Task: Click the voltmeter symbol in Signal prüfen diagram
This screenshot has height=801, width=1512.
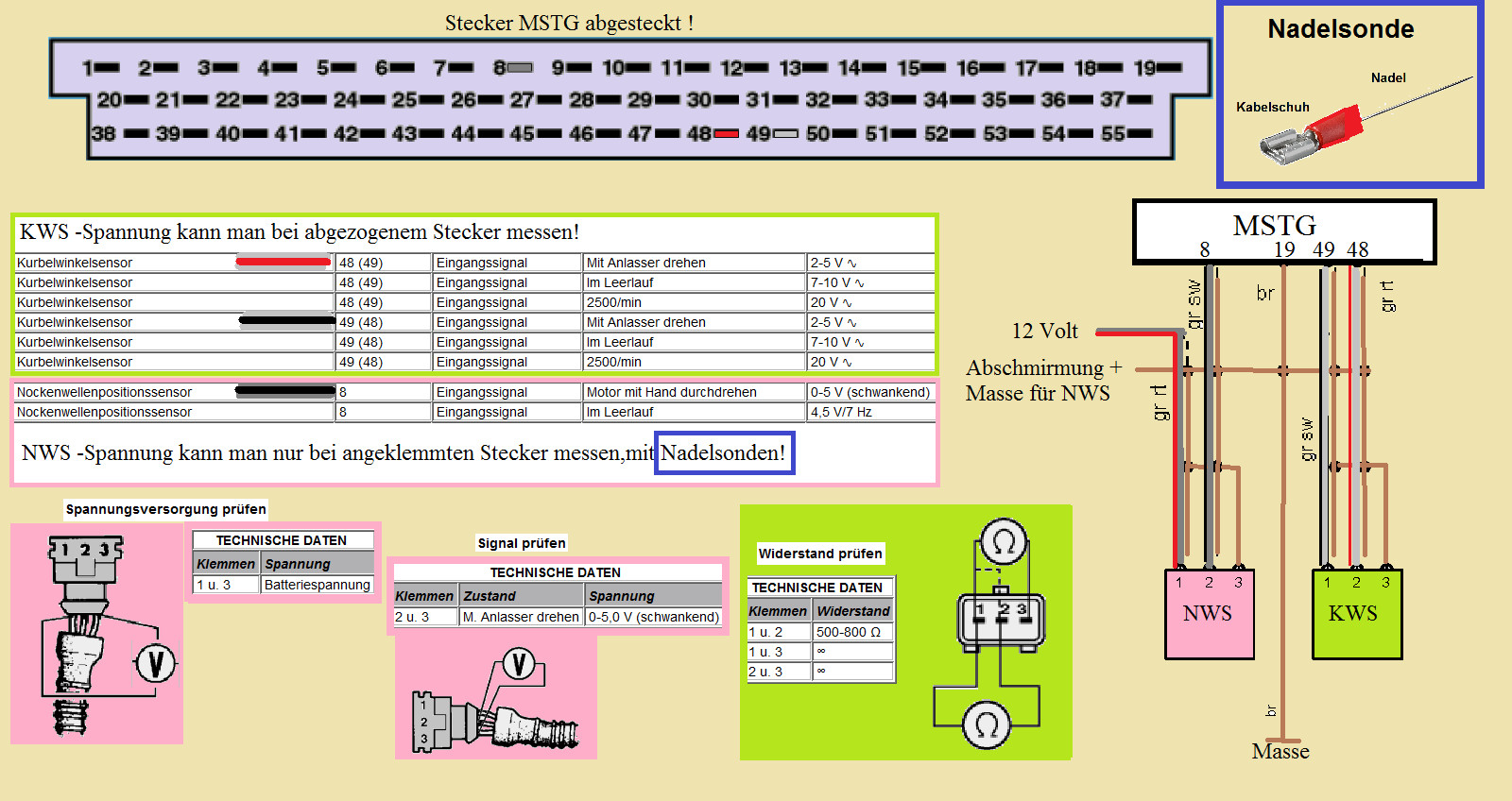Action: coord(518,664)
